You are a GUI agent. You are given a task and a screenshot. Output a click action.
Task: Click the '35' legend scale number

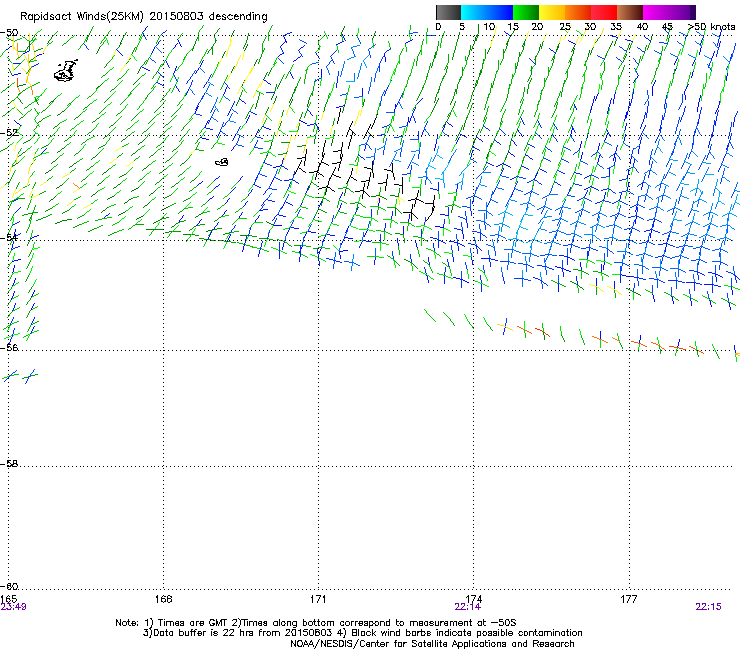pos(616,27)
